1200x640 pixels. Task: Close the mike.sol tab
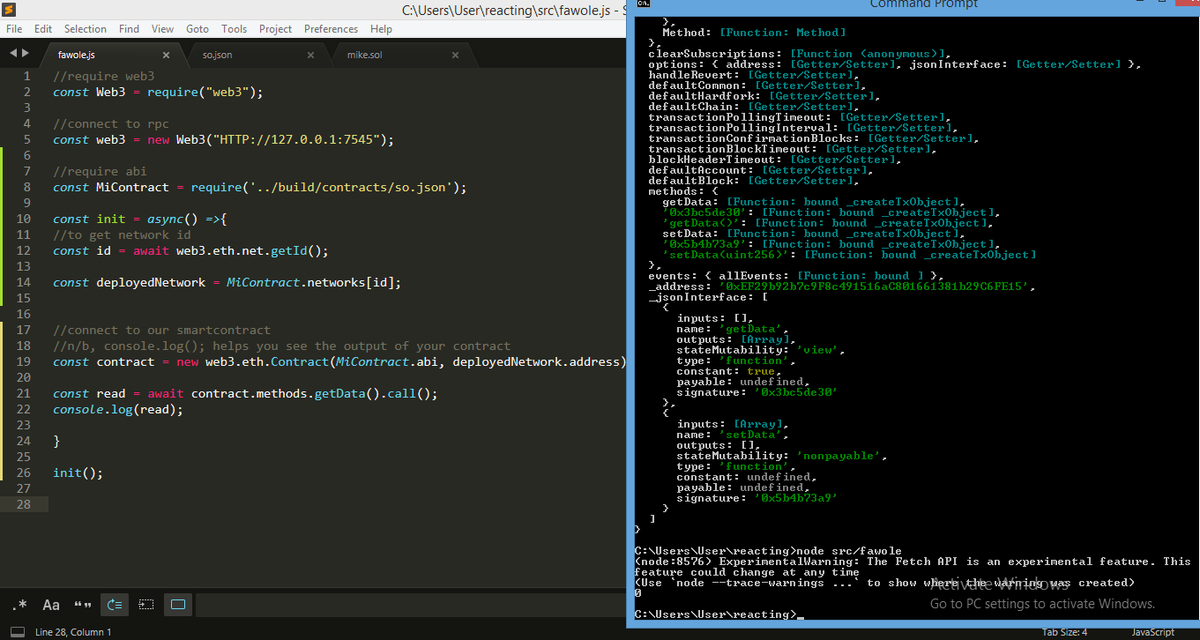click(x=455, y=55)
